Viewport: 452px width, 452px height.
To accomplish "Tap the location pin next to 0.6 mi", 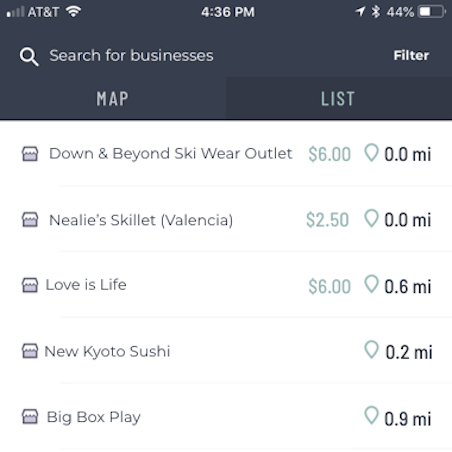I will coord(371,284).
